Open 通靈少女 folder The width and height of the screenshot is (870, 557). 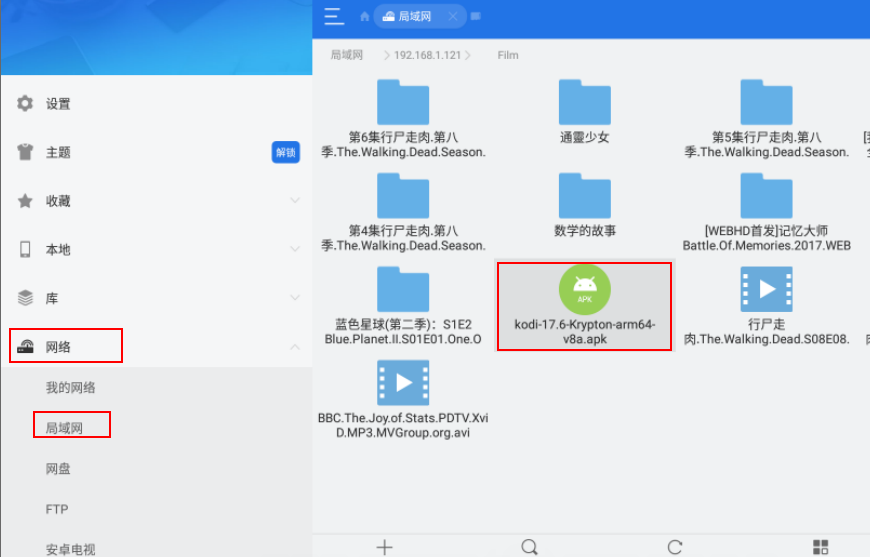point(585,102)
